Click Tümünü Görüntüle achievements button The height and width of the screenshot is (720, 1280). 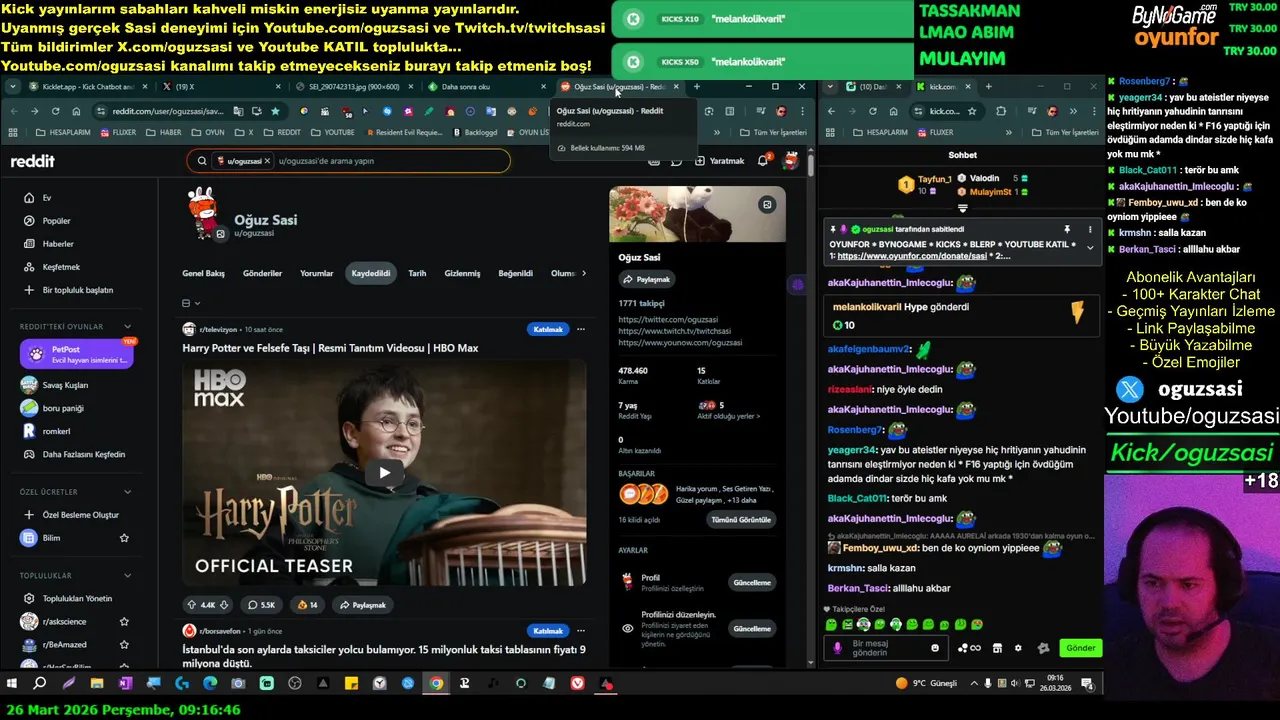point(741,520)
